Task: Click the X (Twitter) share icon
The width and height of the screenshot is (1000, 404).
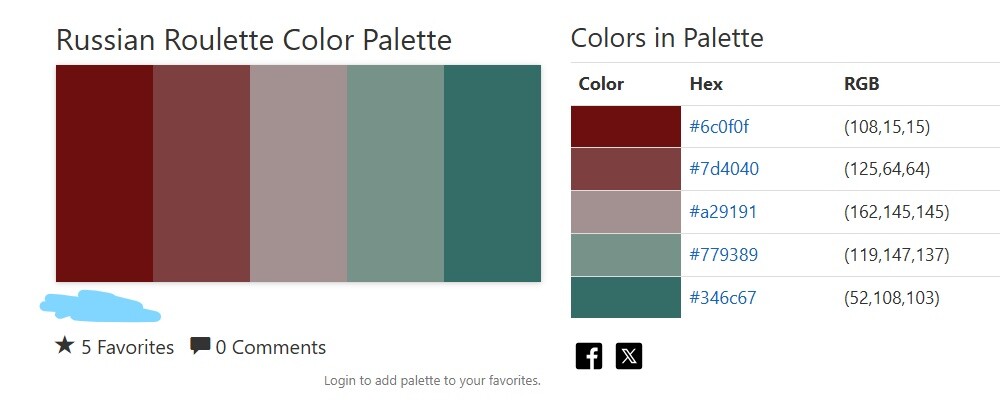Action: (629, 356)
